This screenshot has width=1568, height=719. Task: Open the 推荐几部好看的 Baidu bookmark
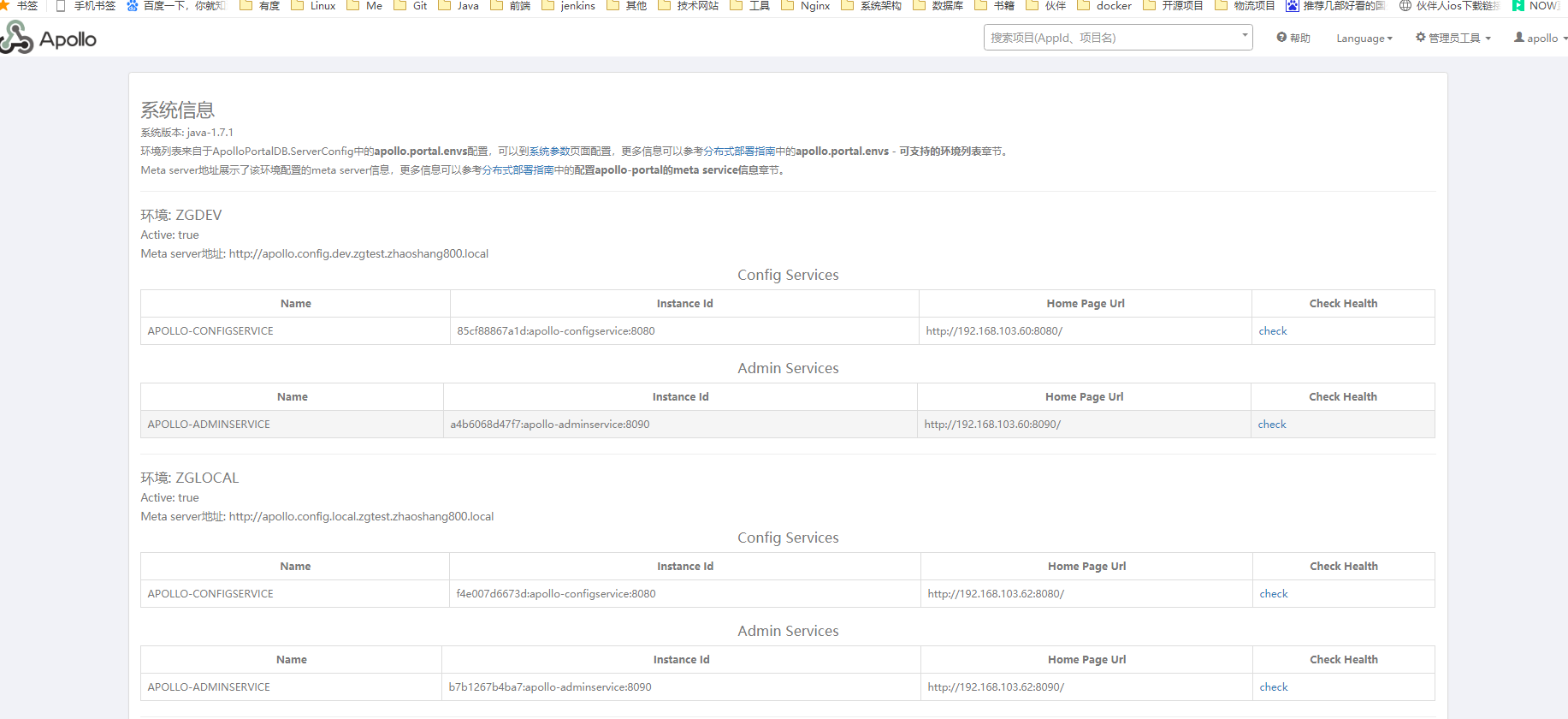tap(1336, 6)
